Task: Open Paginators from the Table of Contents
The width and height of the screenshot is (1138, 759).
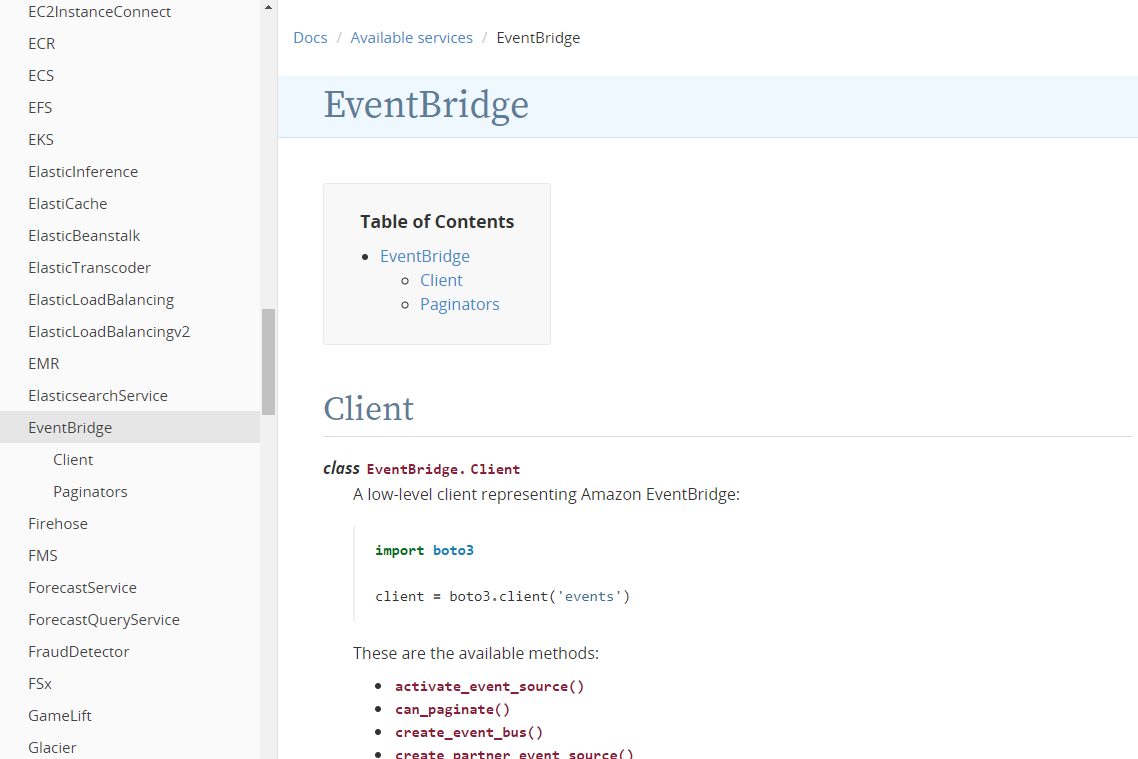Action: tap(459, 304)
